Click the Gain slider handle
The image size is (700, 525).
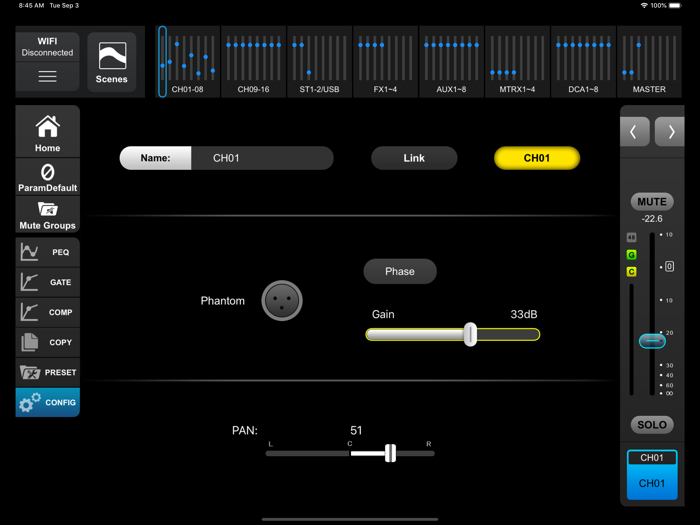tap(470, 334)
